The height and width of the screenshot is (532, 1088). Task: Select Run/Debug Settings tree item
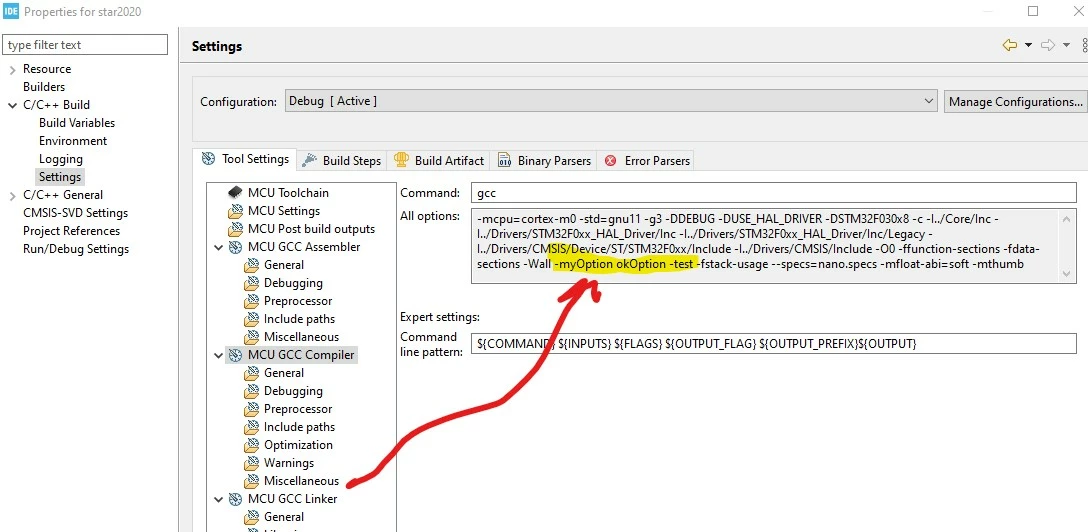click(x=76, y=249)
